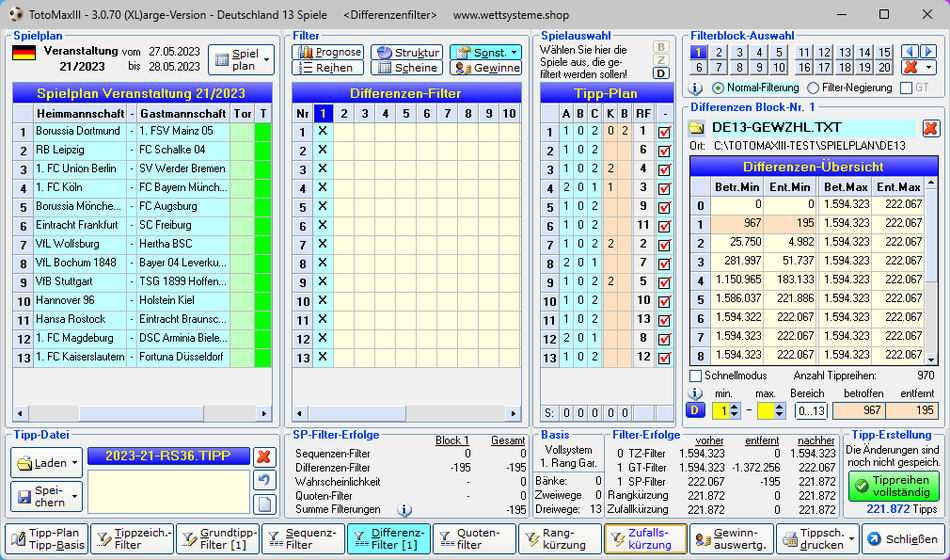
Task: Open the Gewinnauswertg. view
Action: point(731,539)
